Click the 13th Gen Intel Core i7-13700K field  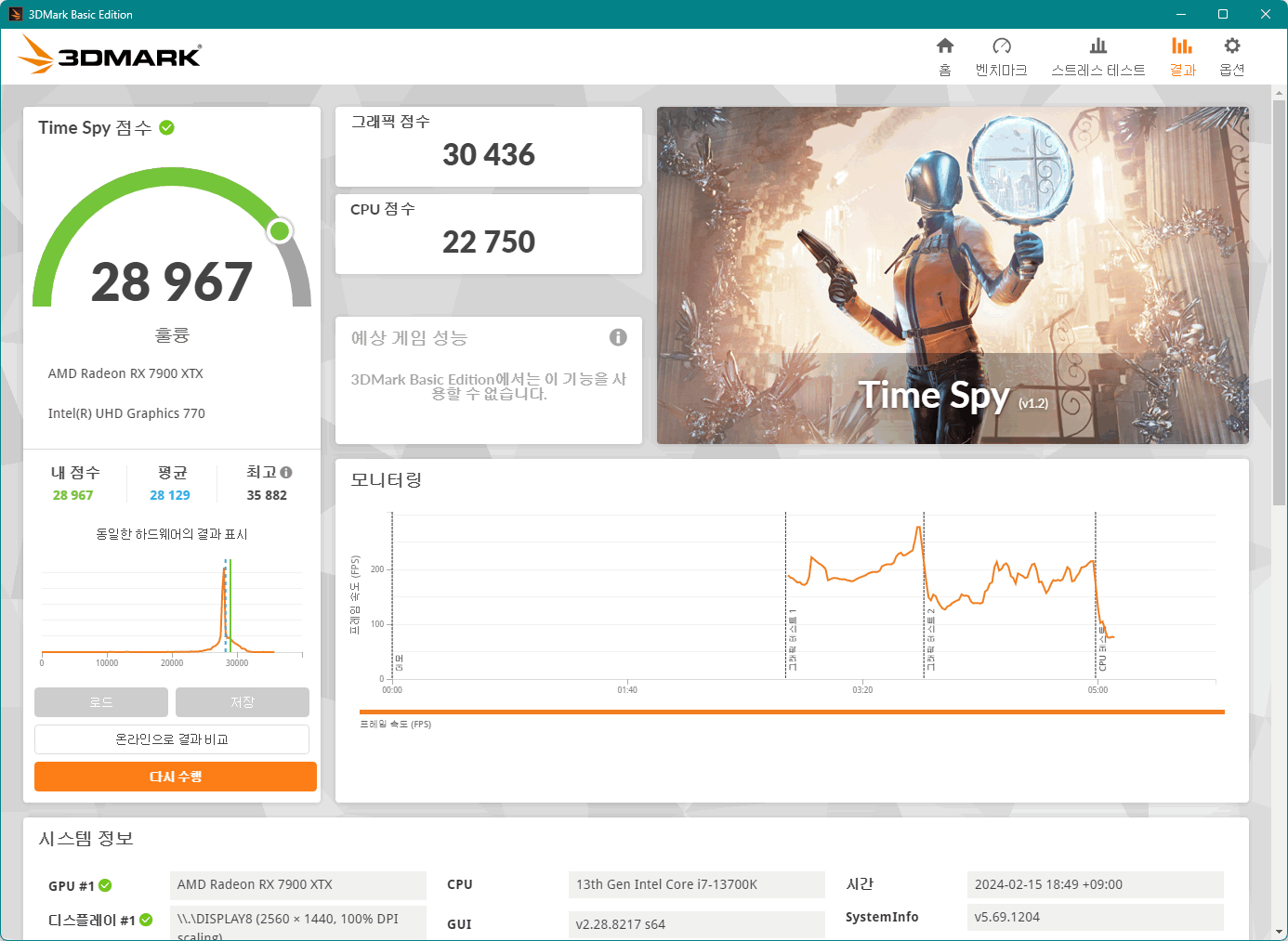(697, 884)
